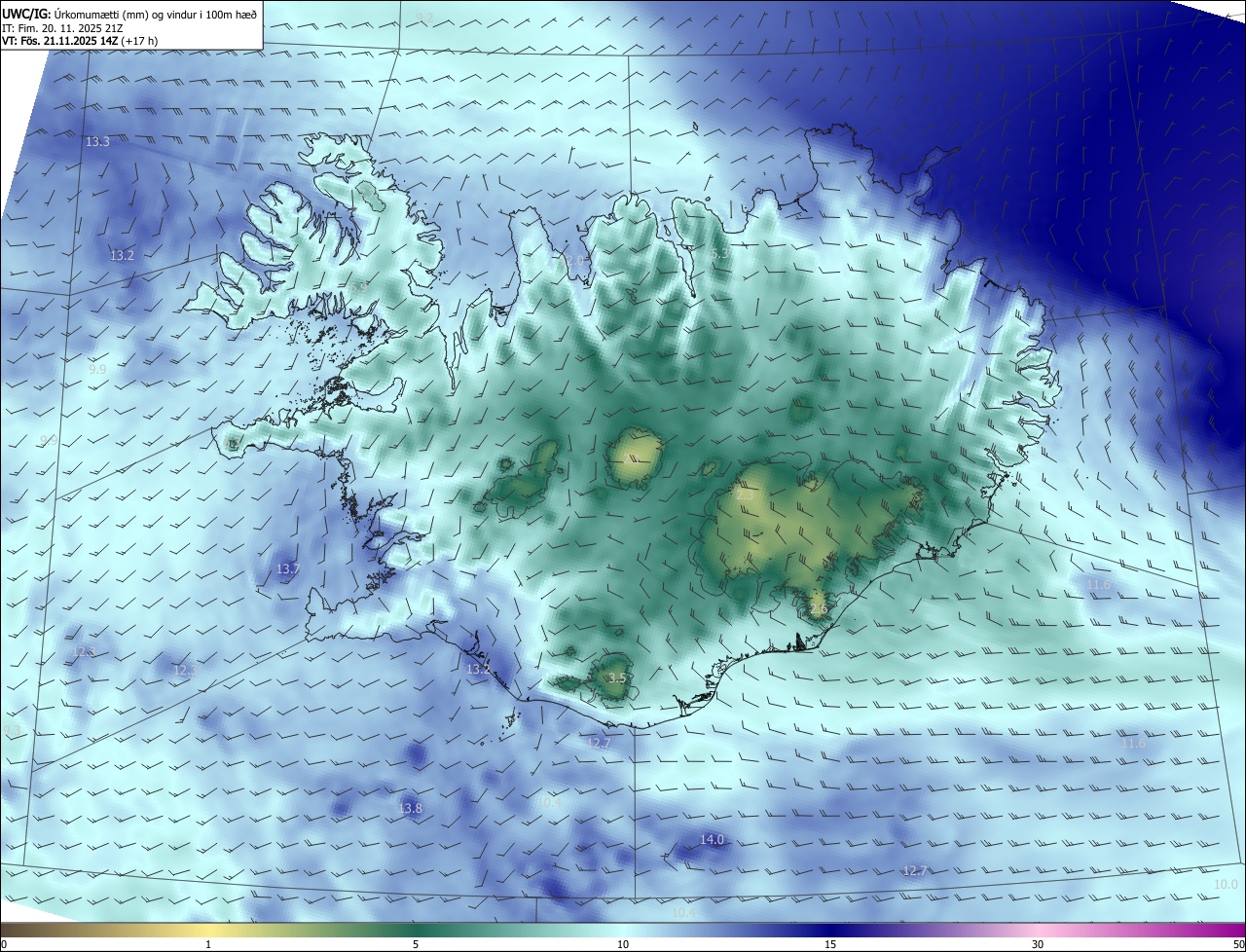Click the 3.5 value label in south Iceland
This screenshot has width=1246, height=952.
[x=617, y=677]
